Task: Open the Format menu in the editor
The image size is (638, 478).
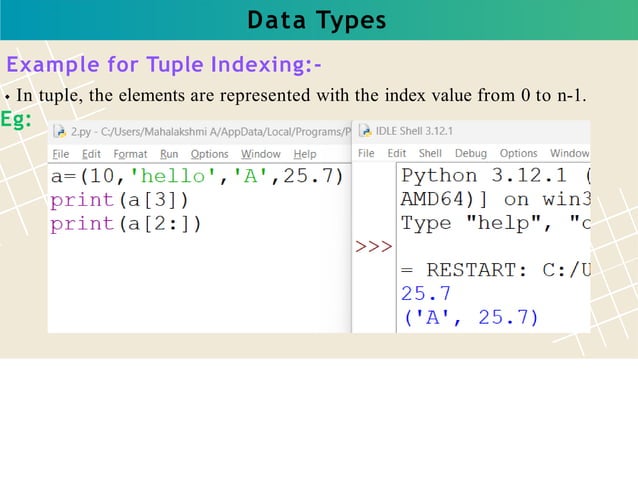Action: click(x=130, y=154)
